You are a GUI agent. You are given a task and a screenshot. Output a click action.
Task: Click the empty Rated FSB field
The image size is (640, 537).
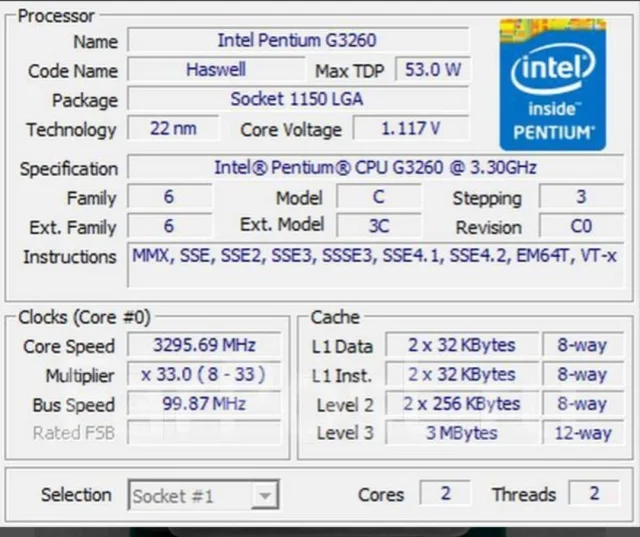point(204,433)
